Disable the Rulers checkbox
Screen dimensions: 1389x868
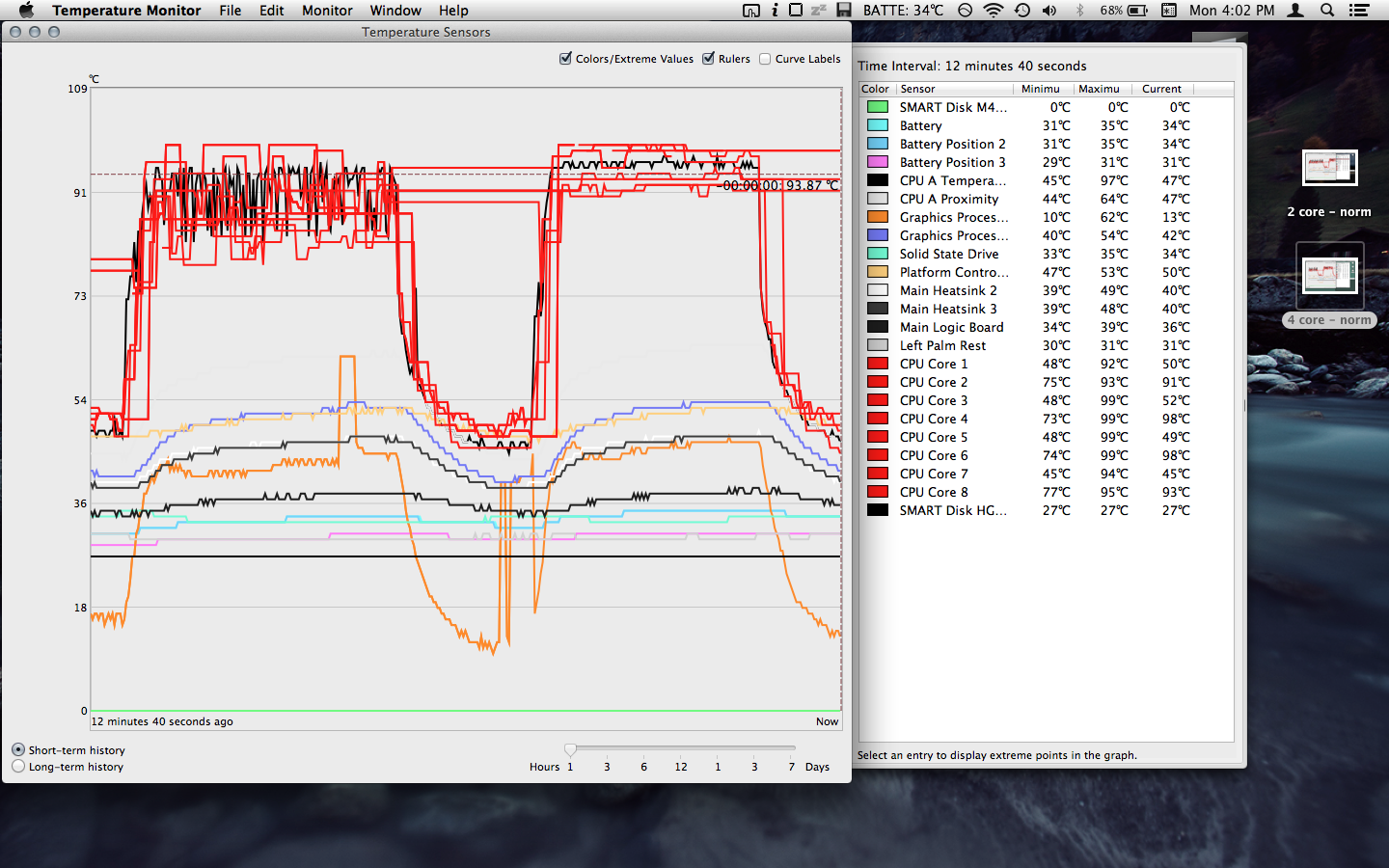point(709,59)
